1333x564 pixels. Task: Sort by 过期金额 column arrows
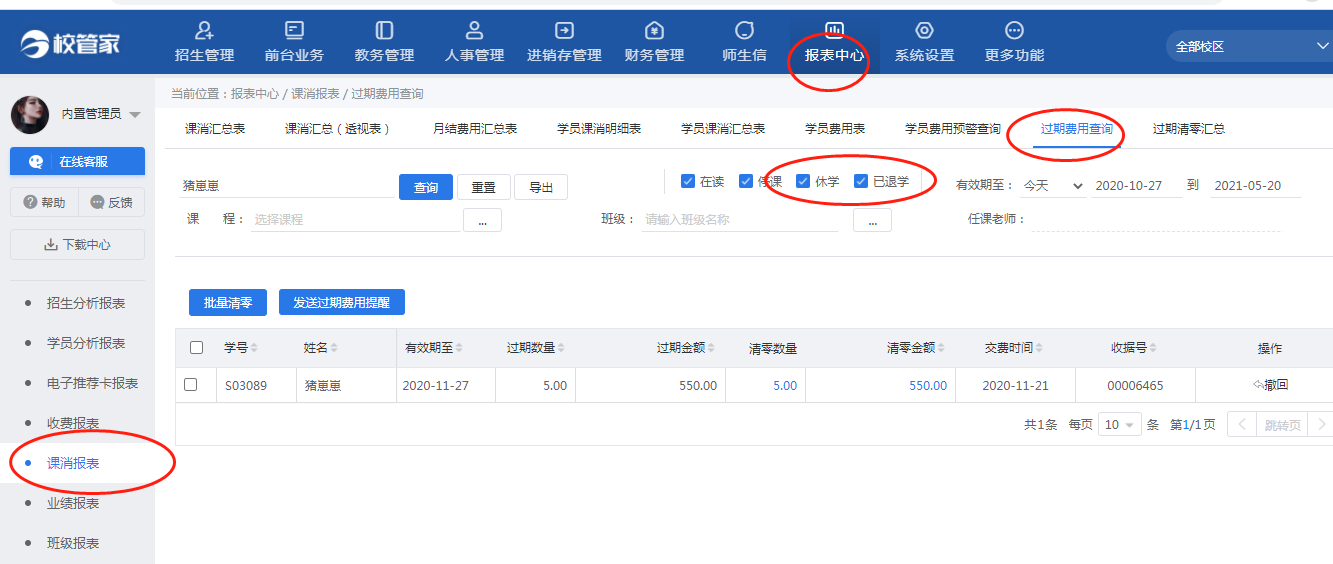click(x=712, y=348)
